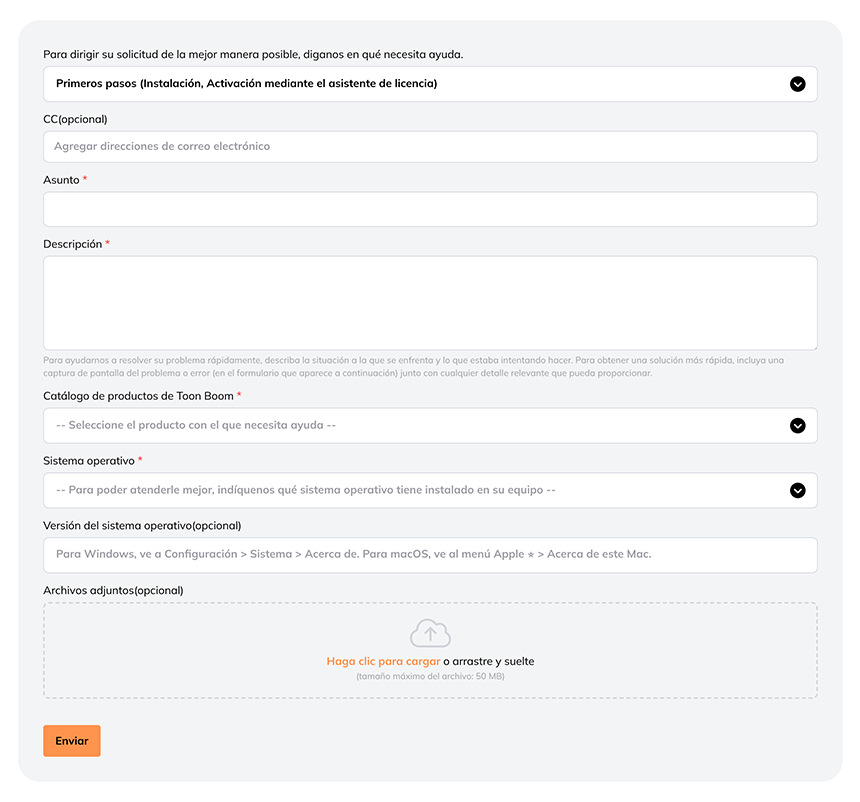Click the Versión del sistema operativo field
The image size is (860, 802).
[431, 555]
